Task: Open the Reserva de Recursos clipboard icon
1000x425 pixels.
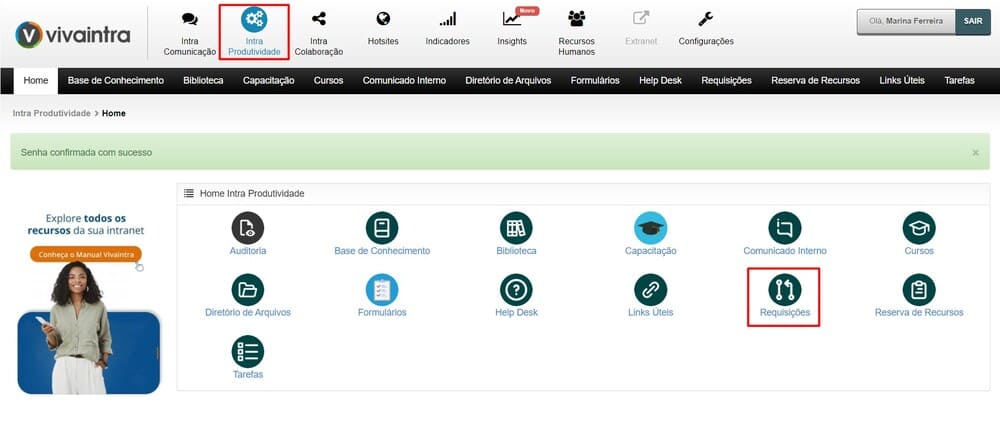Action: [918, 290]
